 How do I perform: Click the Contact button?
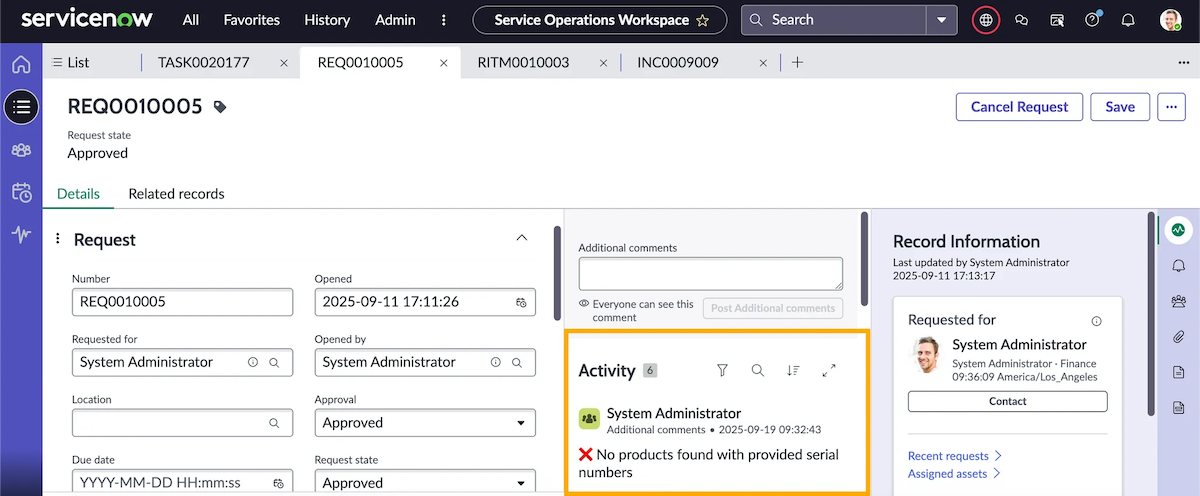coord(1007,401)
